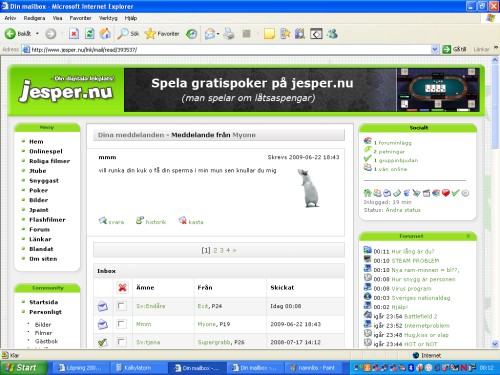
Task: Open the Forum sidebar link
Action: pos(39,229)
